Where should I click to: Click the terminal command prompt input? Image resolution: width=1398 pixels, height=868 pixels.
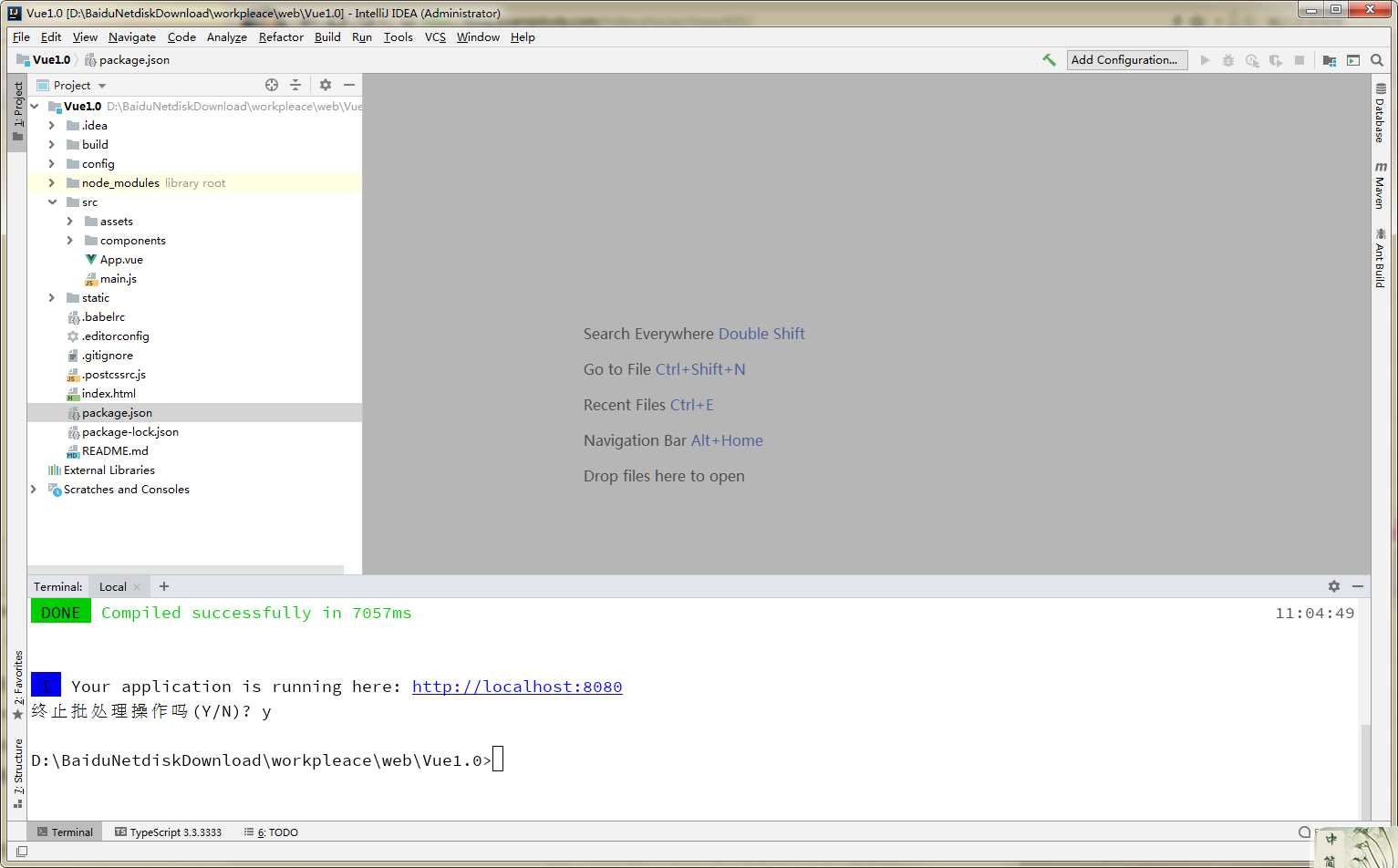click(x=498, y=759)
